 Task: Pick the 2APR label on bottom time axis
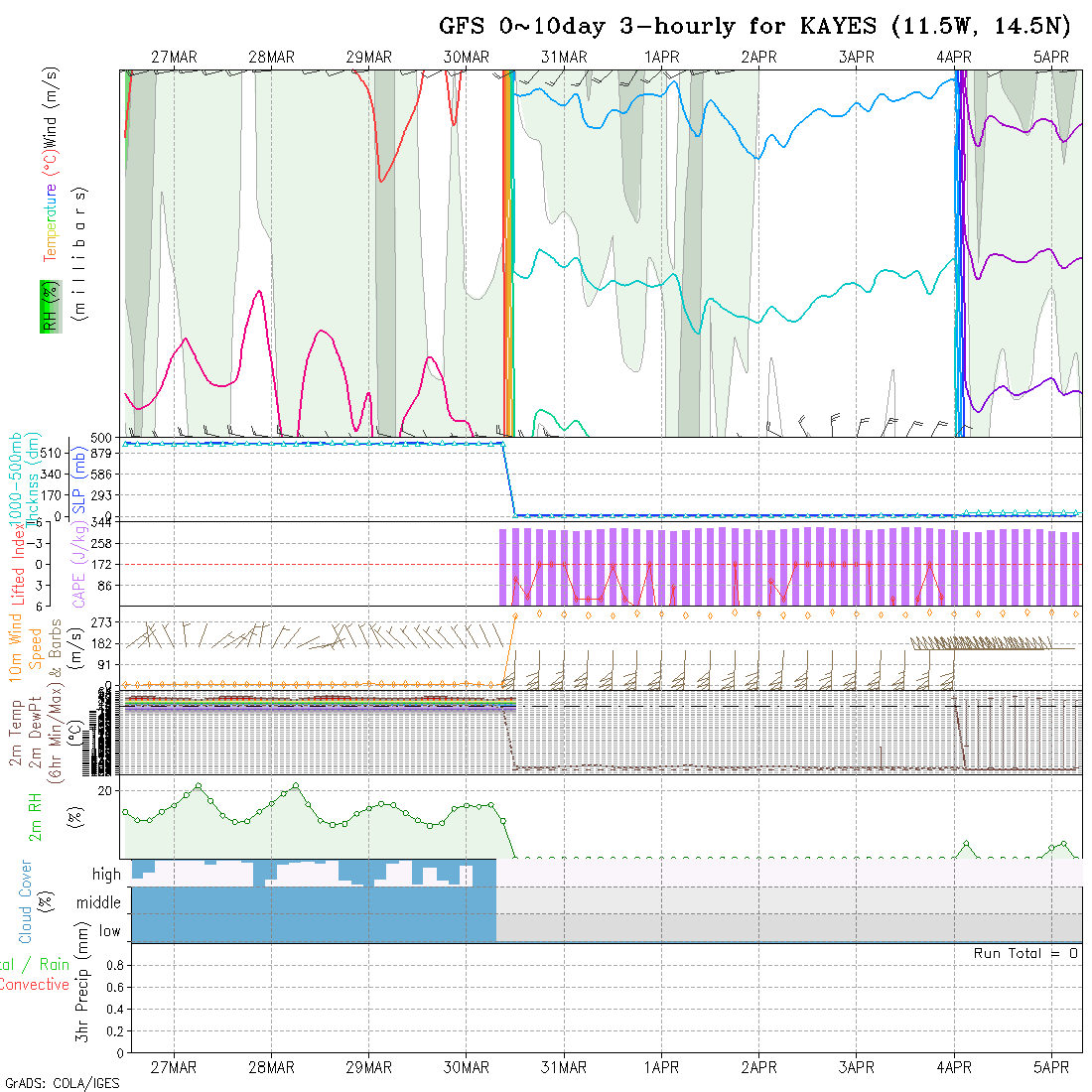tap(758, 1067)
